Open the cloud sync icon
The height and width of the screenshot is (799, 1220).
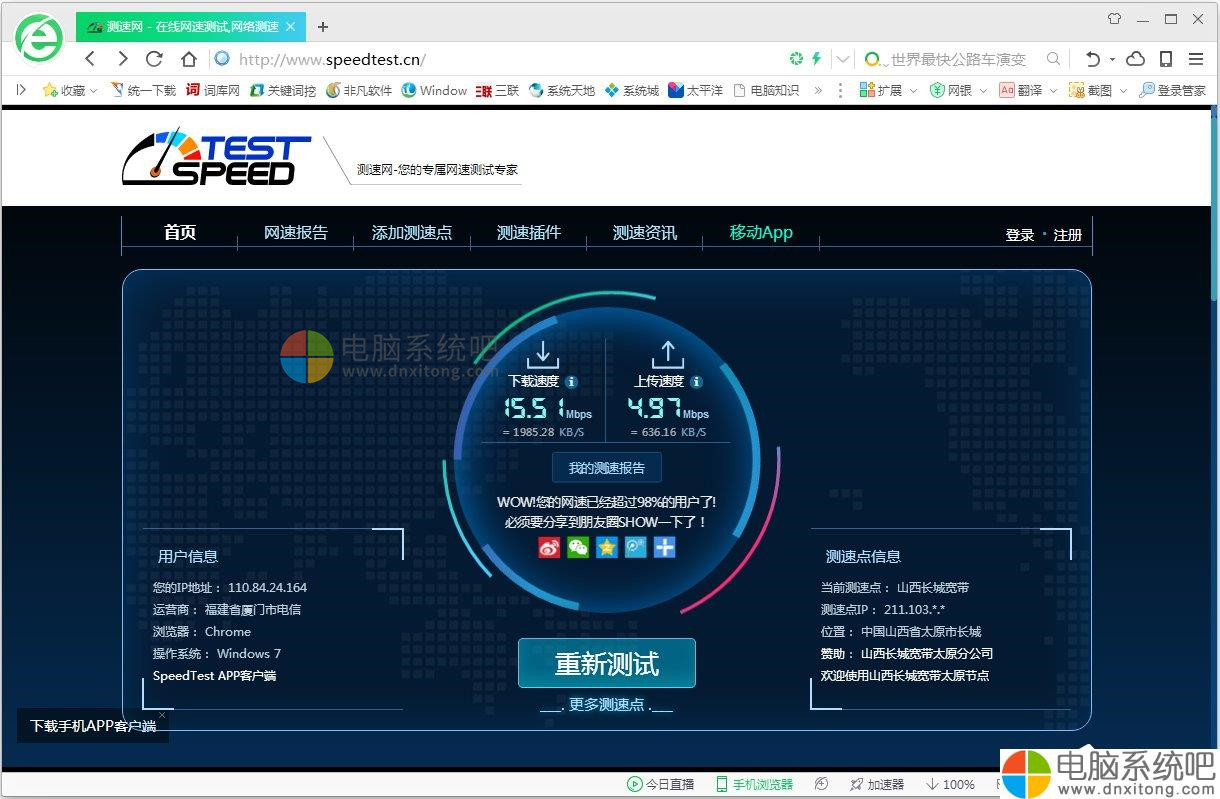(x=1135, y=59)
